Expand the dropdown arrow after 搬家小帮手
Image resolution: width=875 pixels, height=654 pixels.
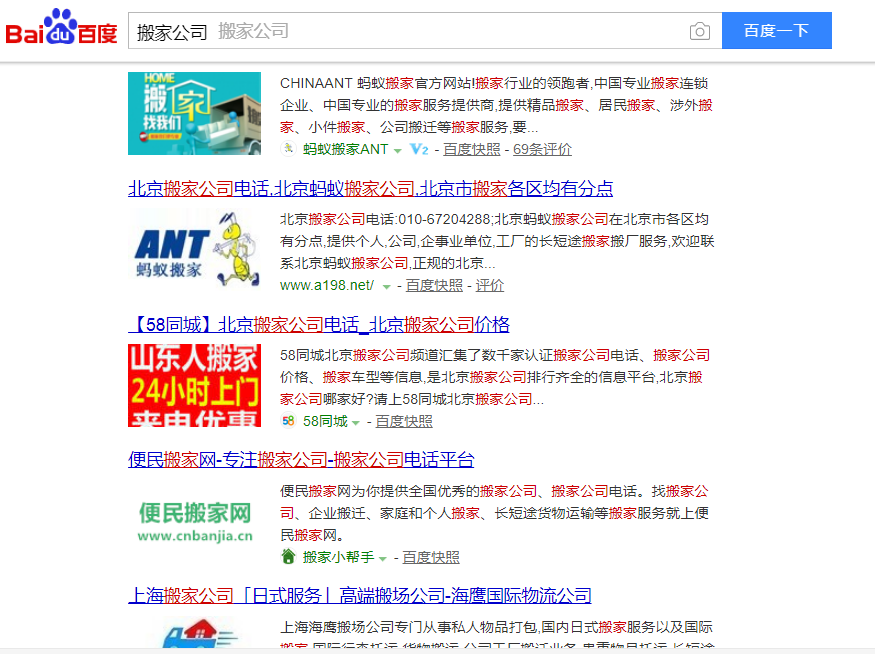[x=383, y=558]
